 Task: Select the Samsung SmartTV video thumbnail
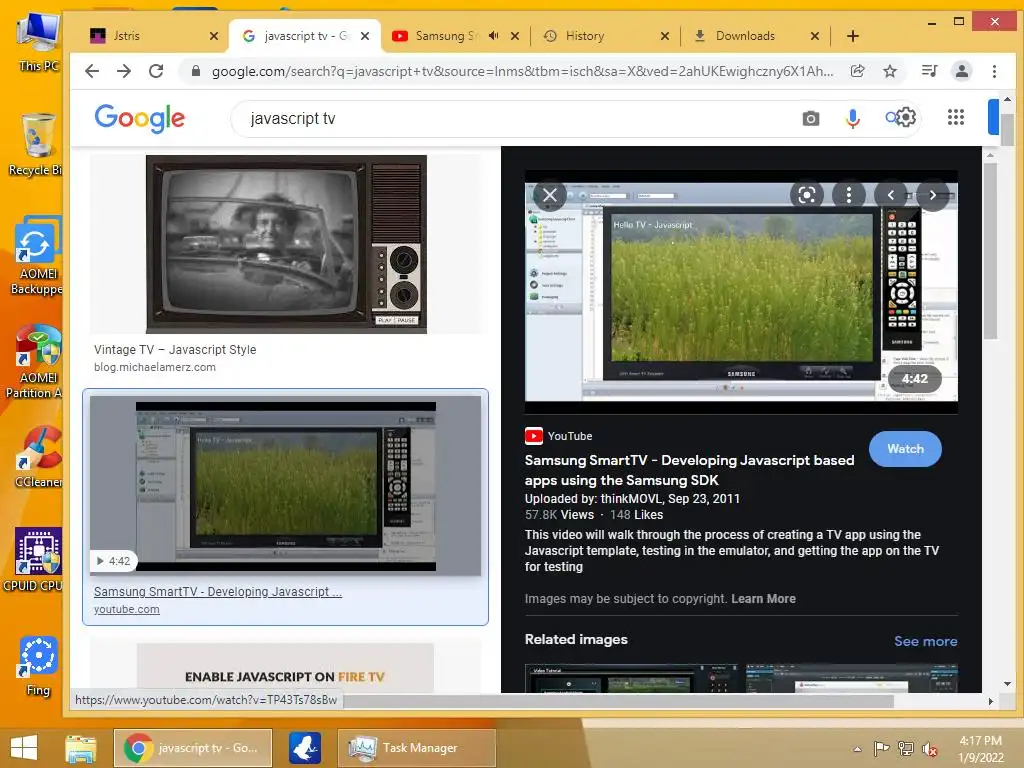coord(285,486)
